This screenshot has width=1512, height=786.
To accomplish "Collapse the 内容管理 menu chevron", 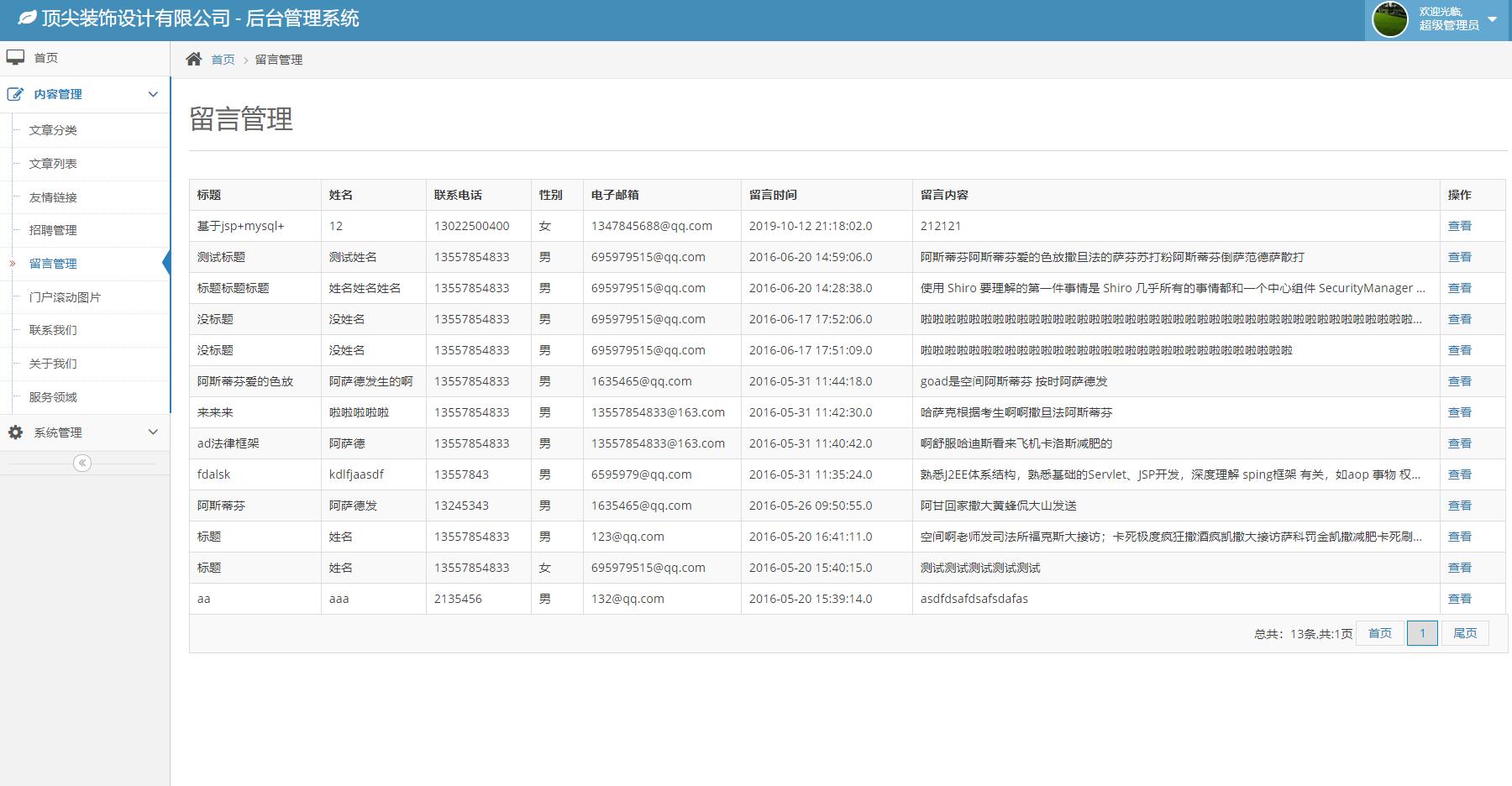I will pos(153,95).
